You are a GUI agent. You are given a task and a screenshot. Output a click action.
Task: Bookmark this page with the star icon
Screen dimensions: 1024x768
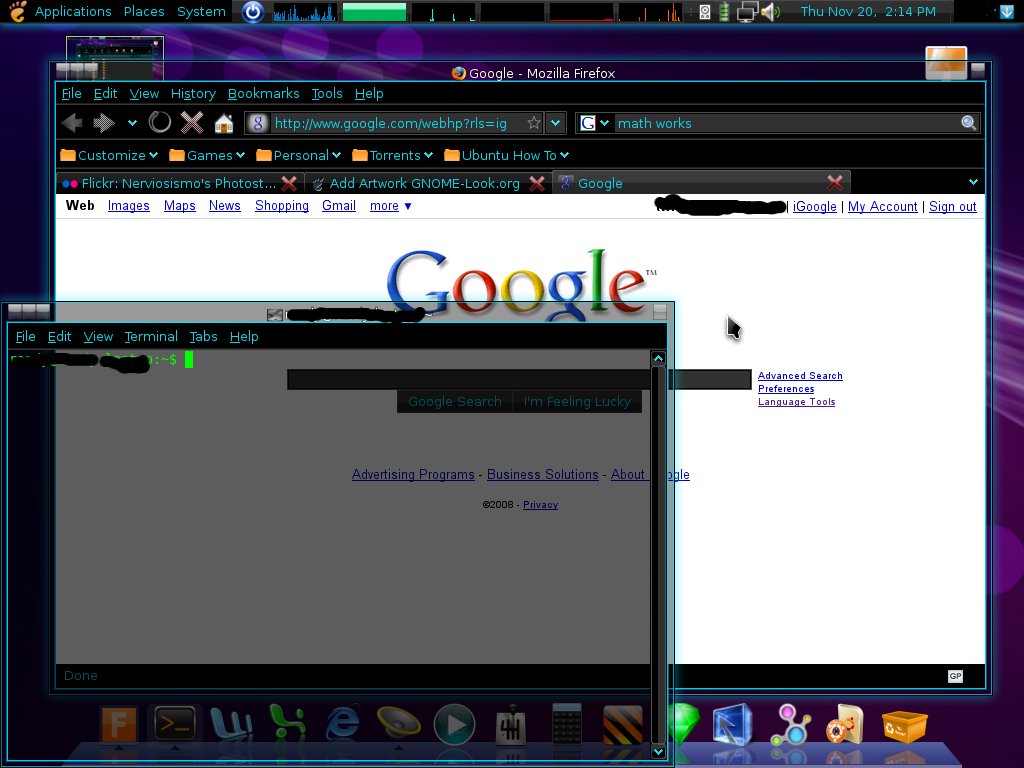click(x=534, y=123)
